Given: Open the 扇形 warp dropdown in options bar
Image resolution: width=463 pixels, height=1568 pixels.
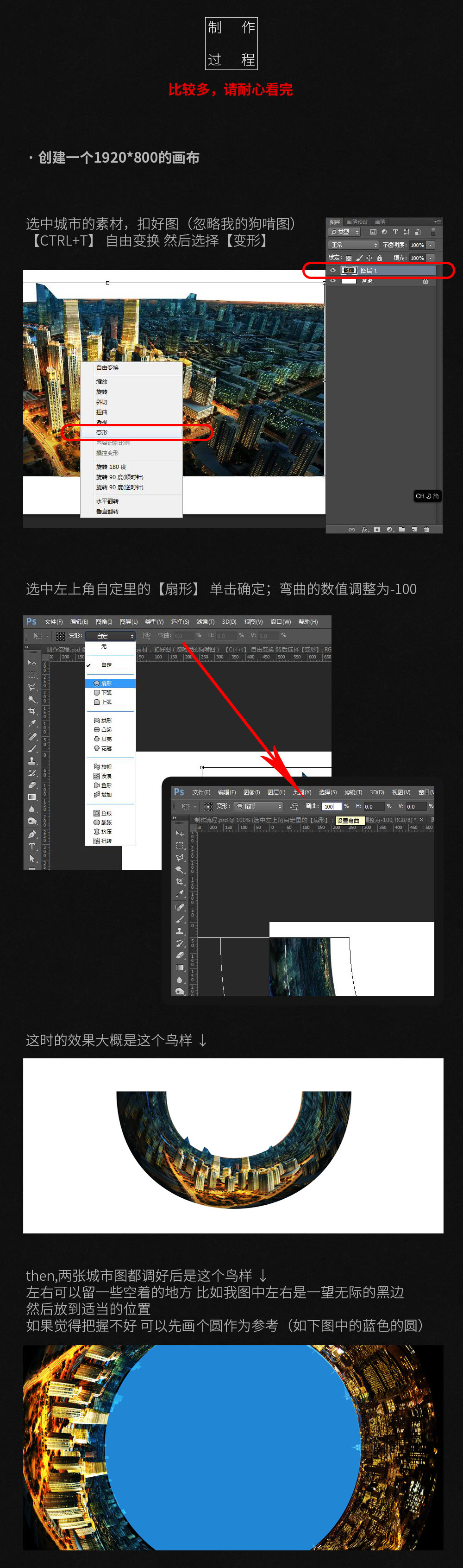Looking at the screenshot, I should pyautogui.click(x=258, y=806).
